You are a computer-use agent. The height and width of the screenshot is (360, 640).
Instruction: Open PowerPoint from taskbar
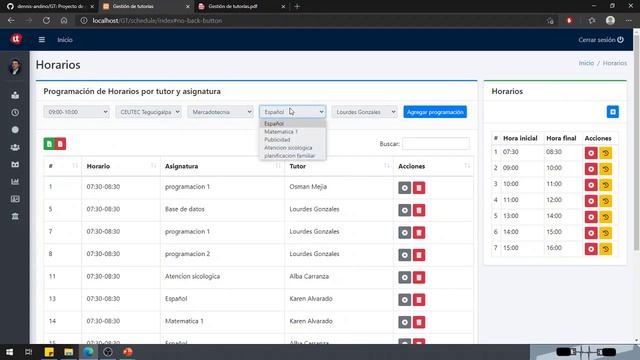(x=128, y=352)
